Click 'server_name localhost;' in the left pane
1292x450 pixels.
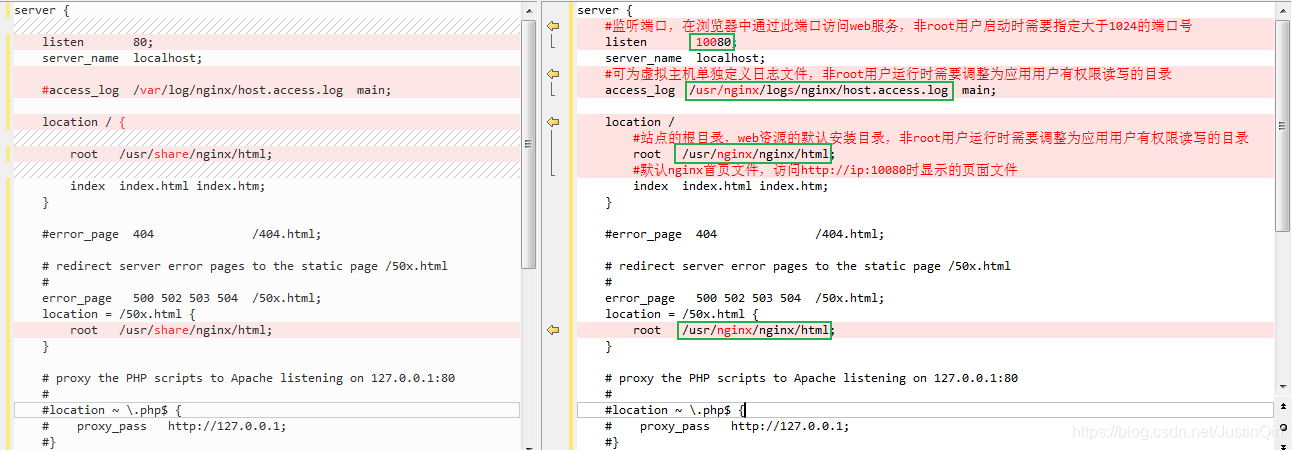[122, 58]
